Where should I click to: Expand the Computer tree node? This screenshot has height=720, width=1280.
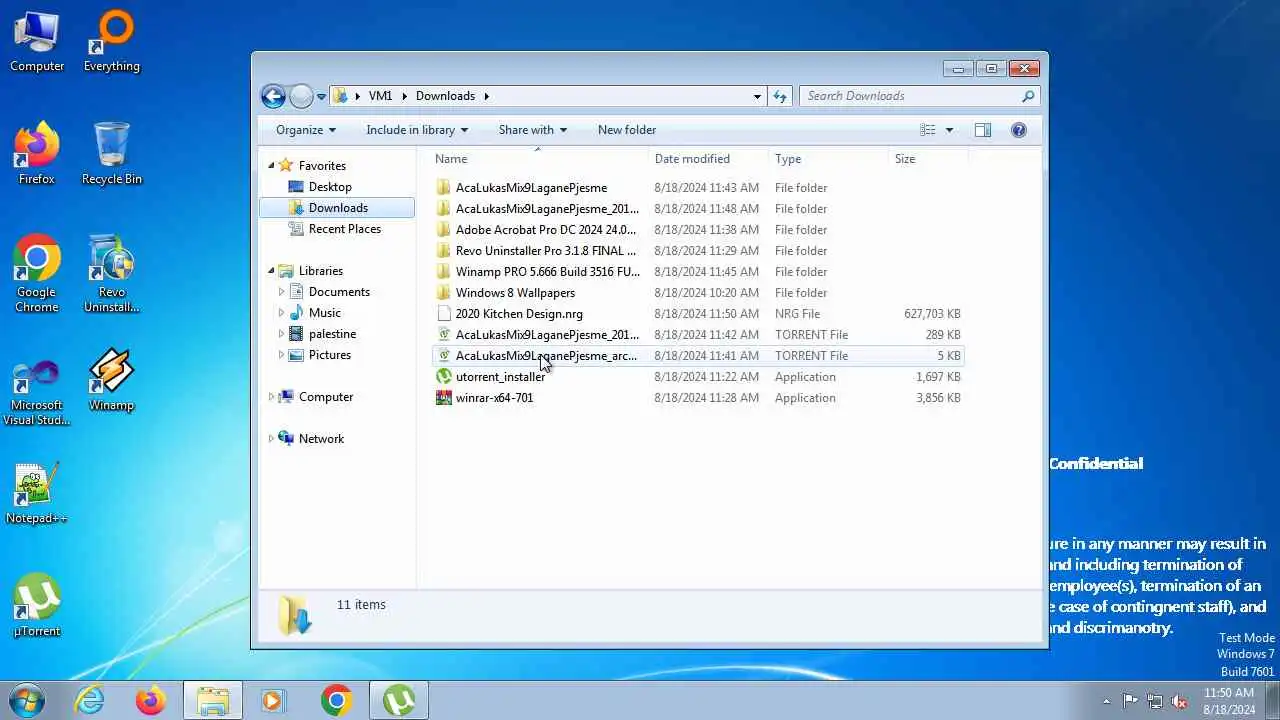click(271, 397)
